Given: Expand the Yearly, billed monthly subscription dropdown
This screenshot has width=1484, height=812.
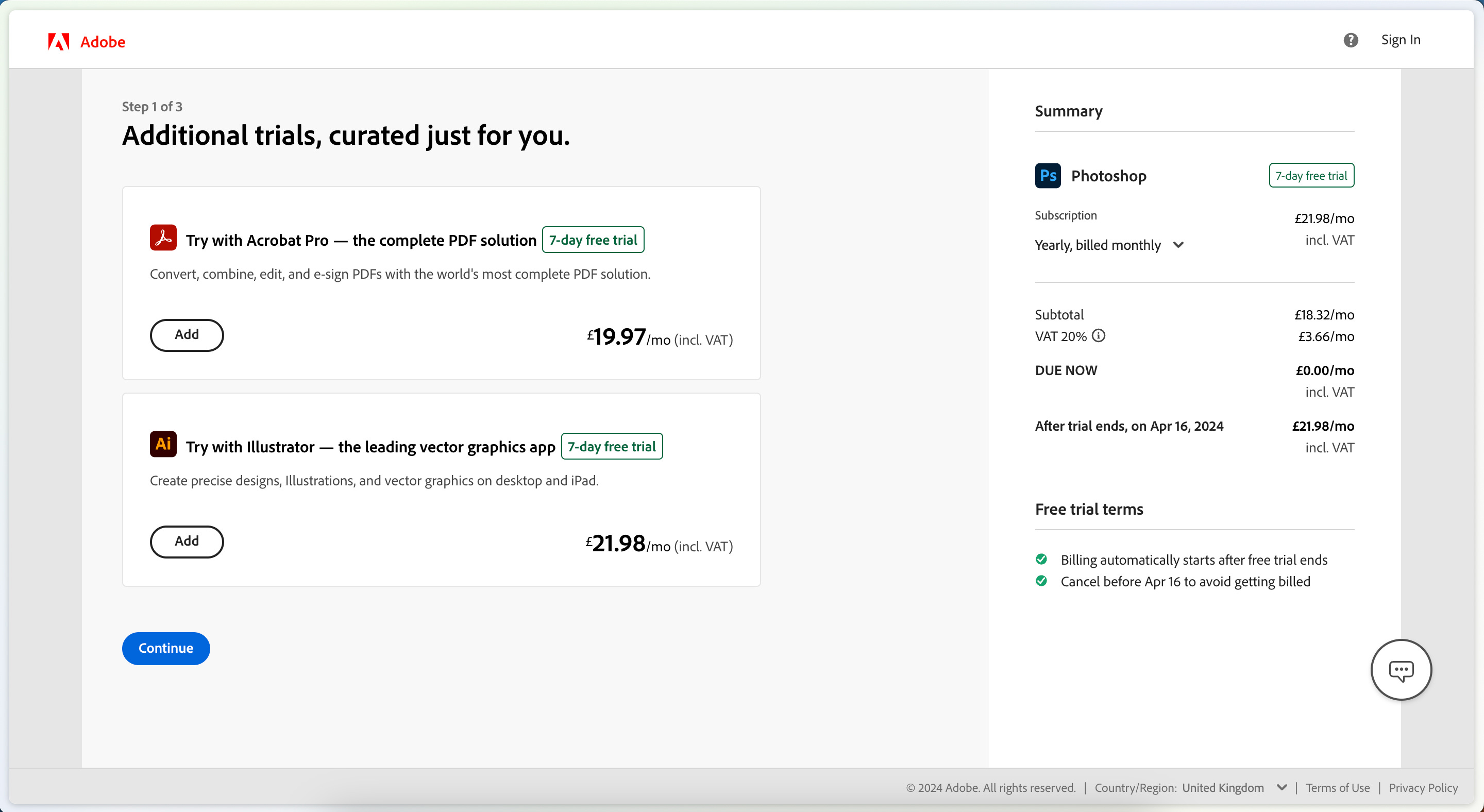Looking at the screenshot, I should coord(1109,245).
